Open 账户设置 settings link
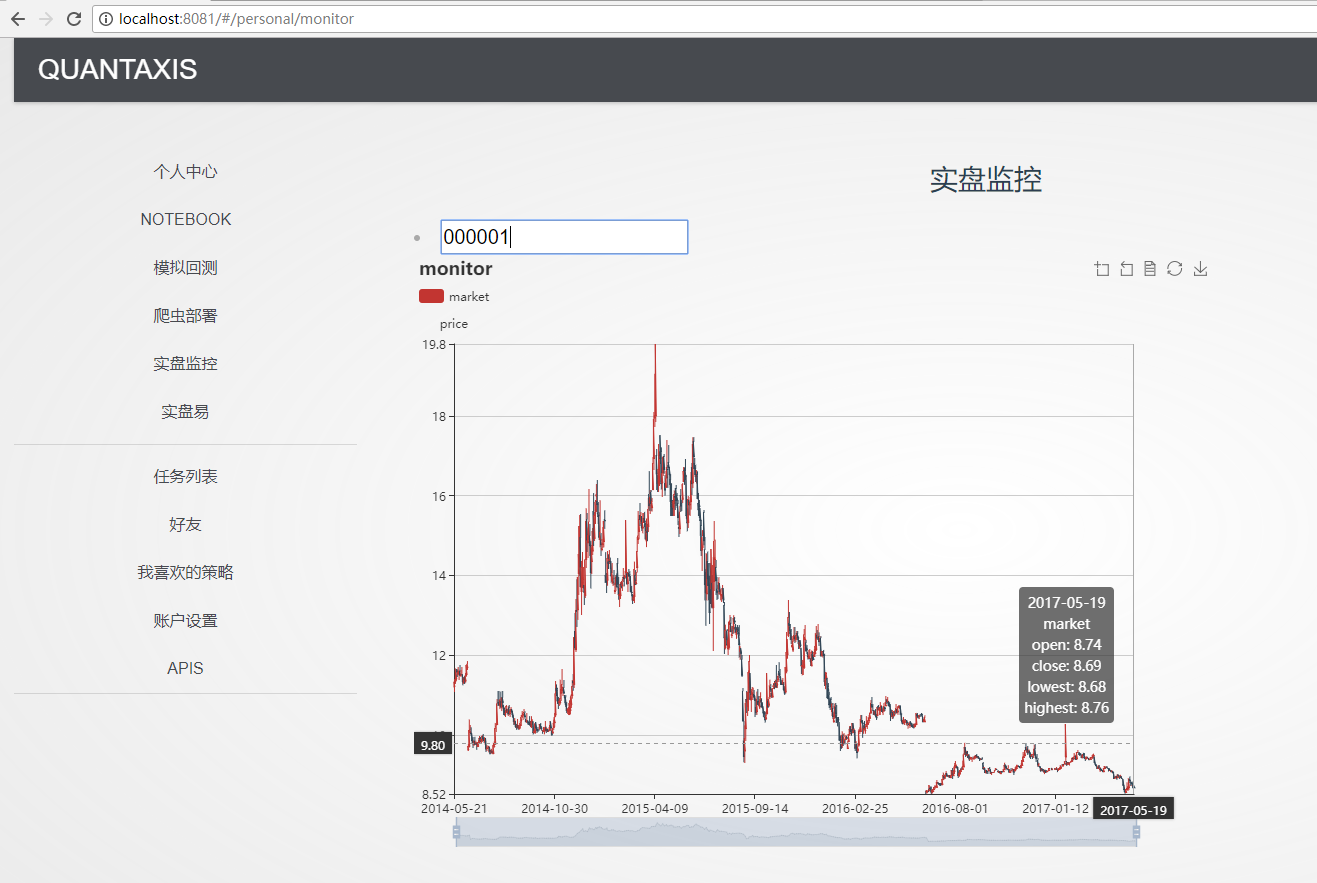The image size is (1317, 883). pos(185,619)
